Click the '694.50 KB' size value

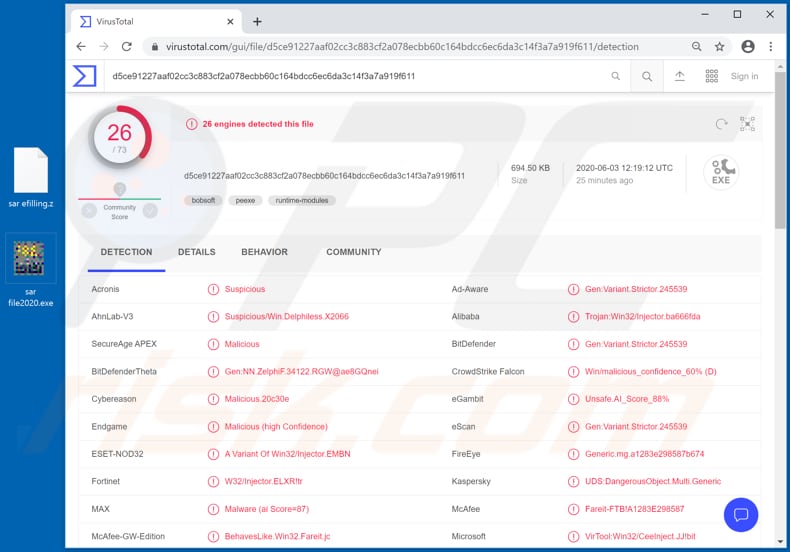tap(530, 168)
